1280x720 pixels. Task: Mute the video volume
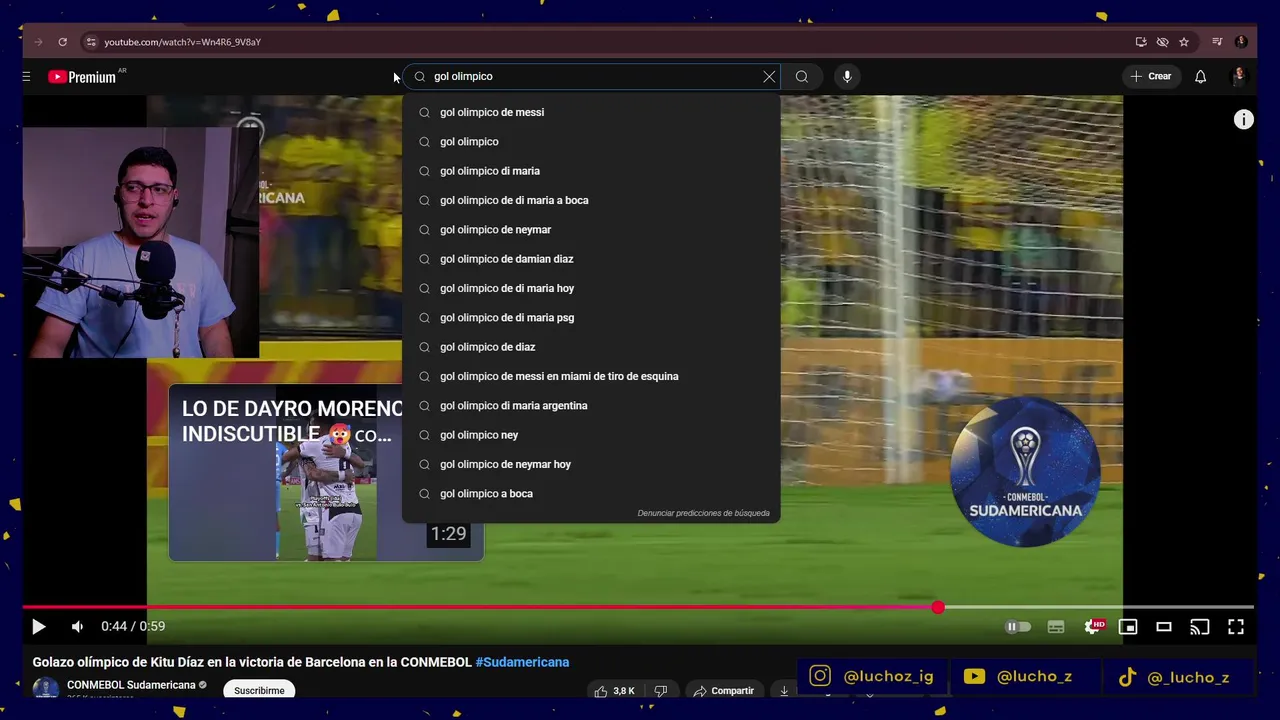77,627
